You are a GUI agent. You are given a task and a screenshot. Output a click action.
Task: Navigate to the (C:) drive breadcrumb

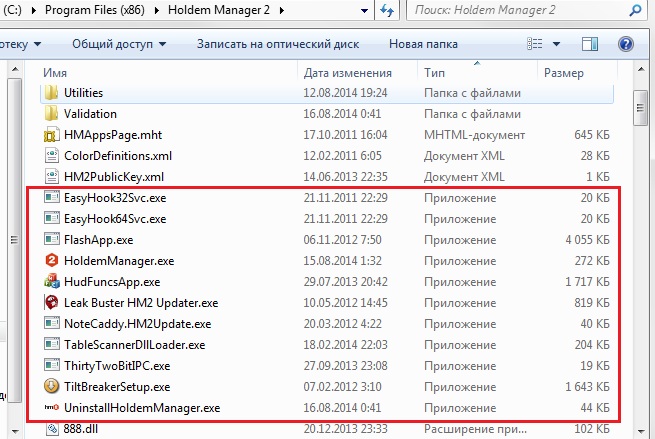click(11, 10)
